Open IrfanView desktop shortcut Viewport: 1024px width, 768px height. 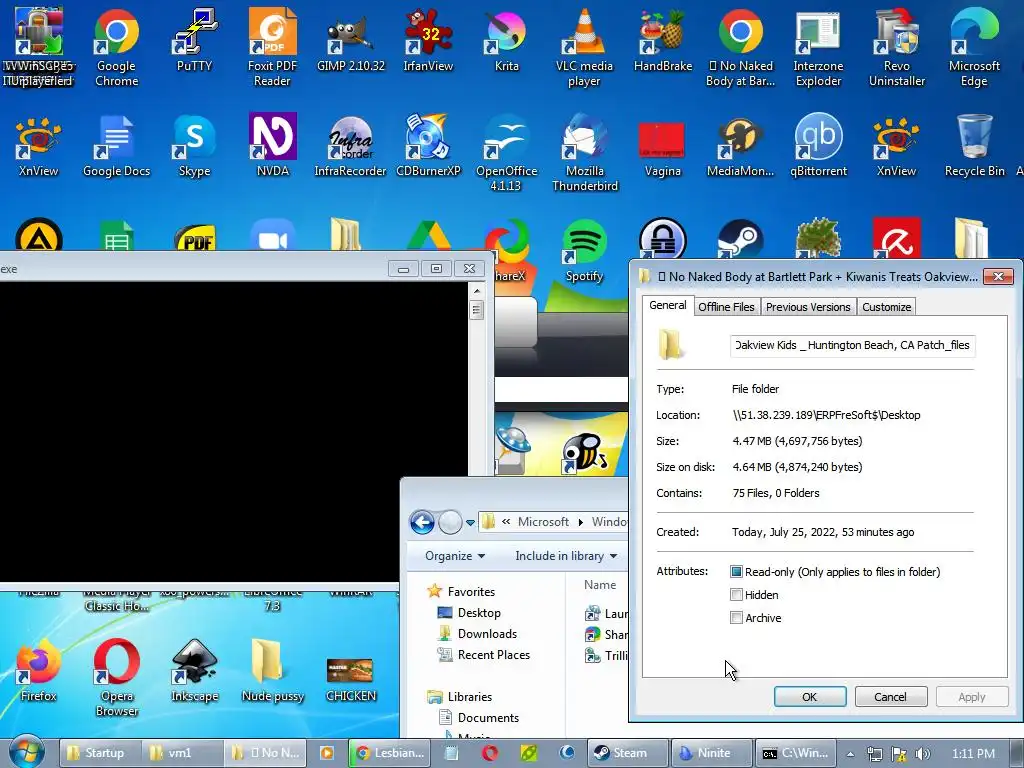click(x=428, y=40)
